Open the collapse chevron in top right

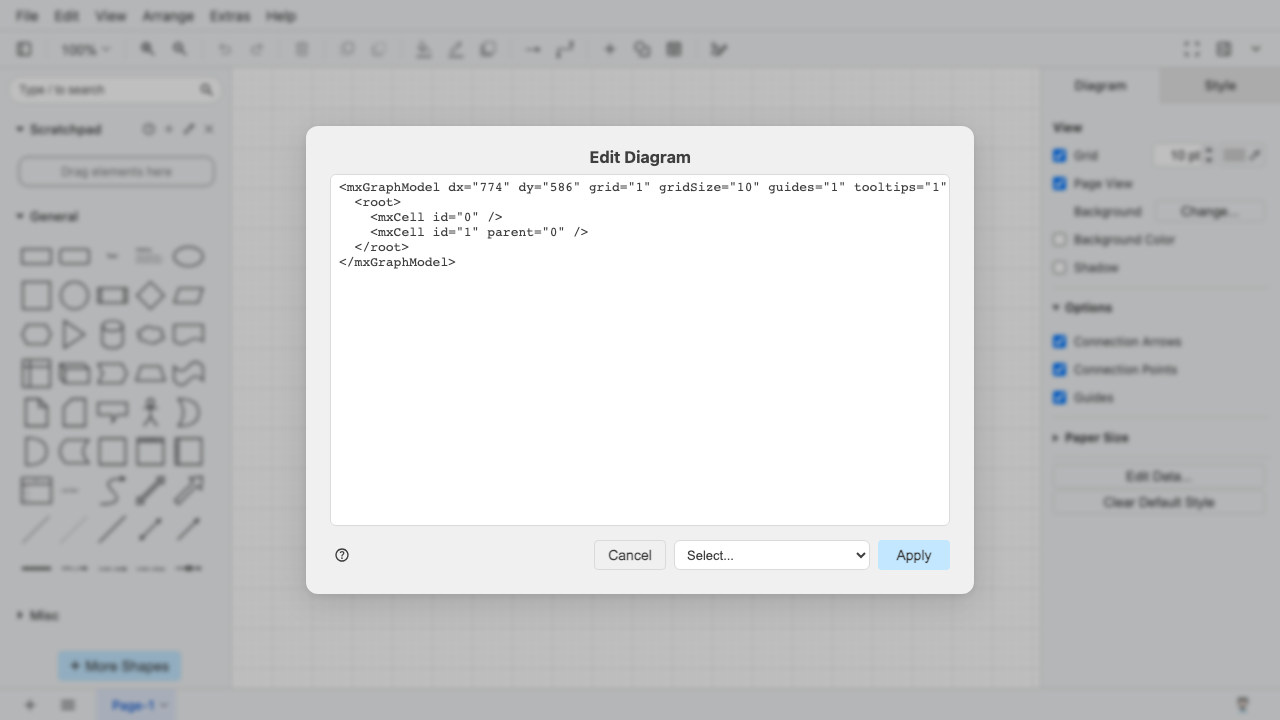[x=1257, y=49]
